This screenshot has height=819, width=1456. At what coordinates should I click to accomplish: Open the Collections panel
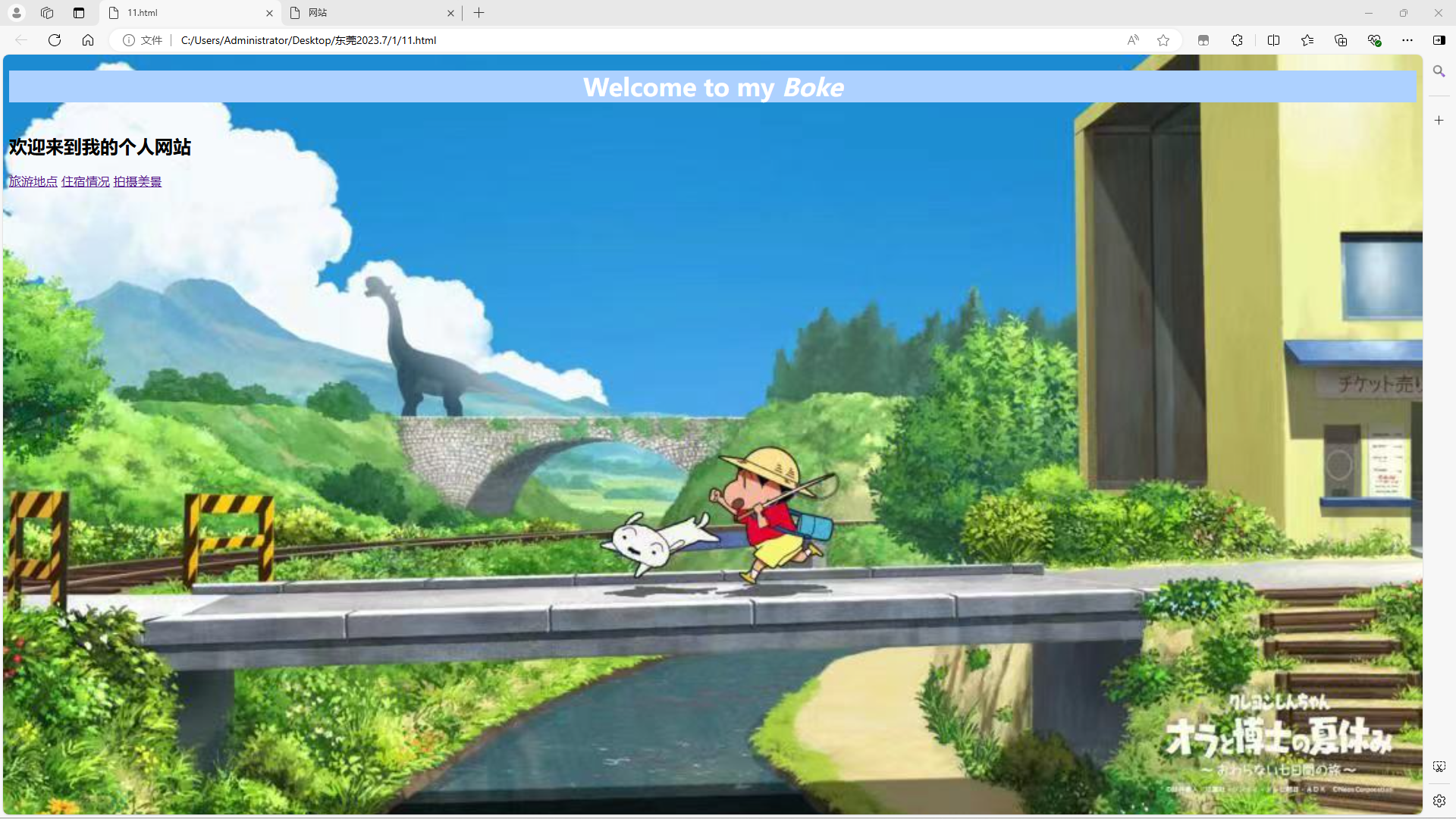pyautogui.click(x=1341, y=40)
